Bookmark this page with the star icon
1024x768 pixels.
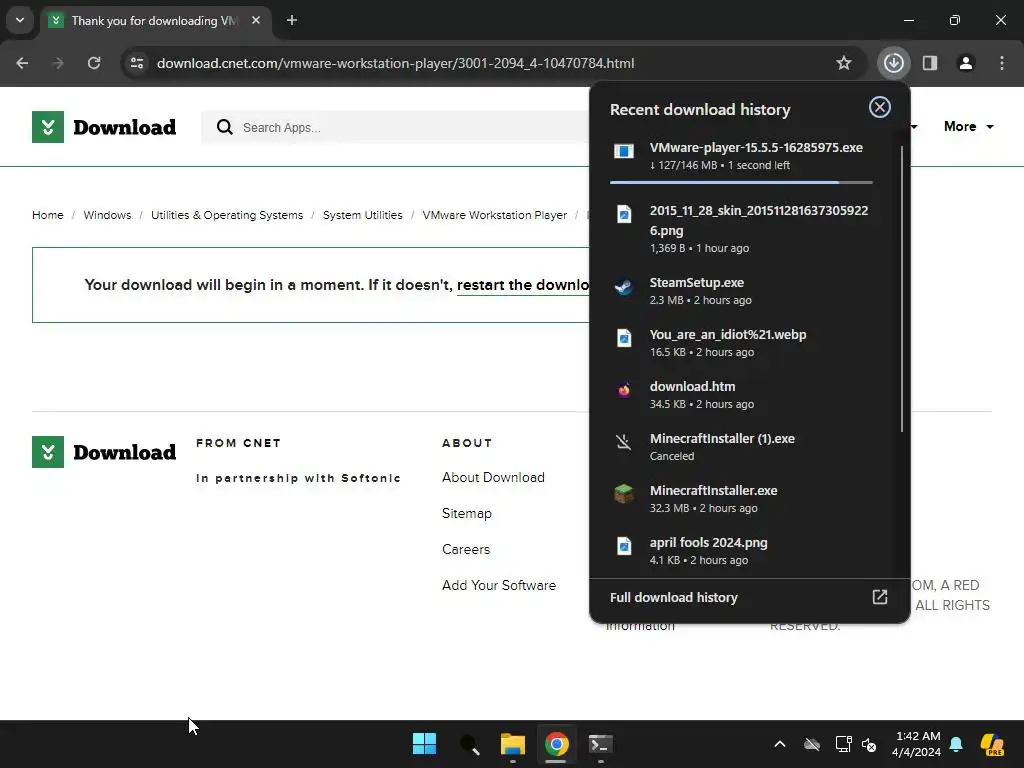click(x=844, y=63)
